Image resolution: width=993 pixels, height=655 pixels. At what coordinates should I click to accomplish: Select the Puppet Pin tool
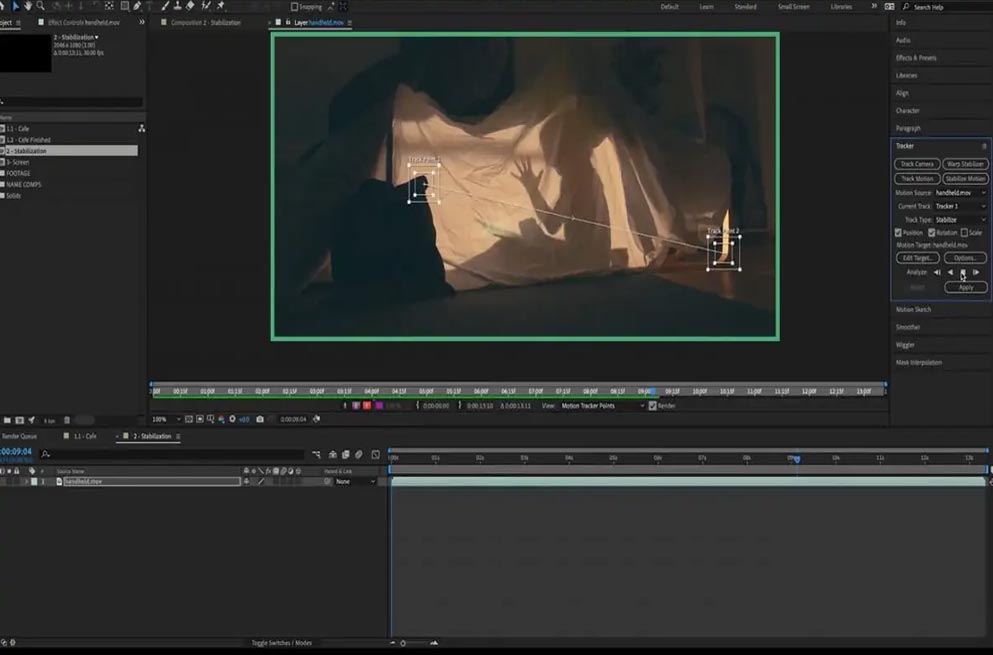[220, 6]
